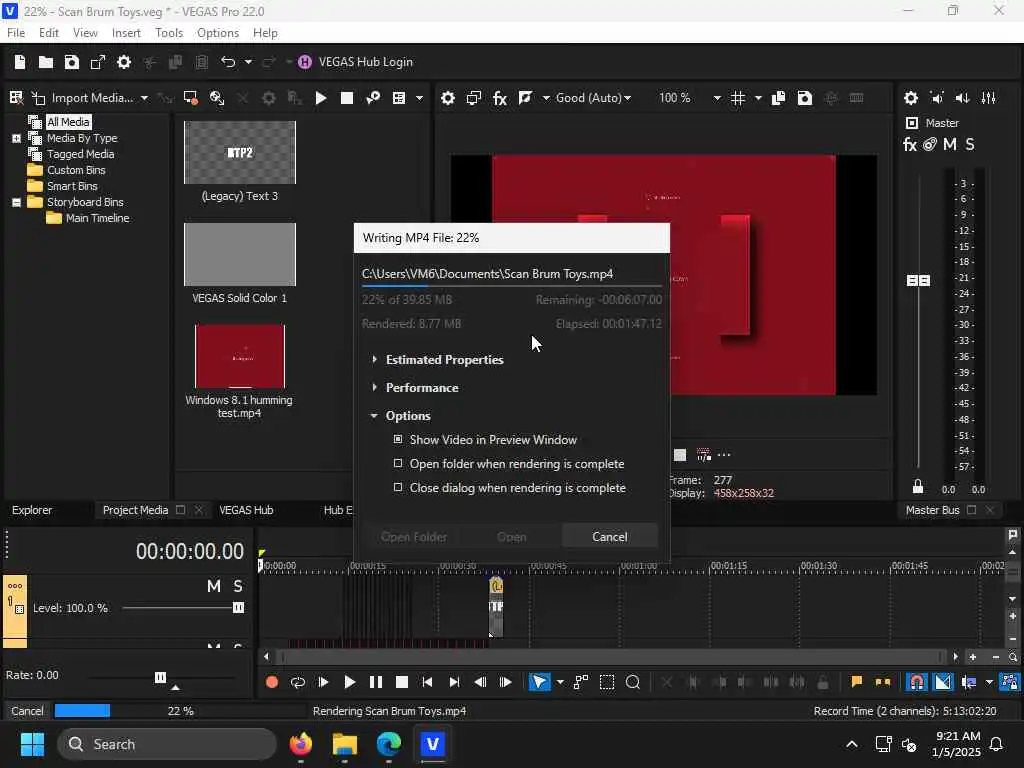Viewport: 1024px width, 768px height.
Task: Cancel rendering in the Writing MP4 dialog
Action: coord(609,537)
